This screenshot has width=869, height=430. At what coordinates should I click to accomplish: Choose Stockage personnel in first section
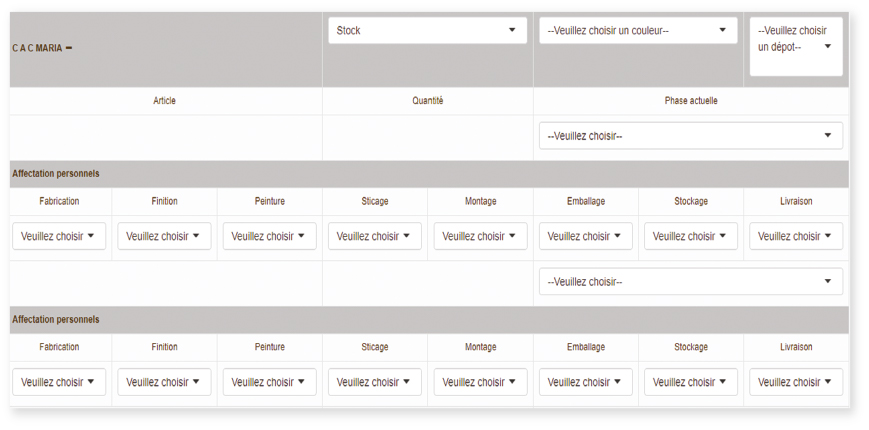pos(691,236)
